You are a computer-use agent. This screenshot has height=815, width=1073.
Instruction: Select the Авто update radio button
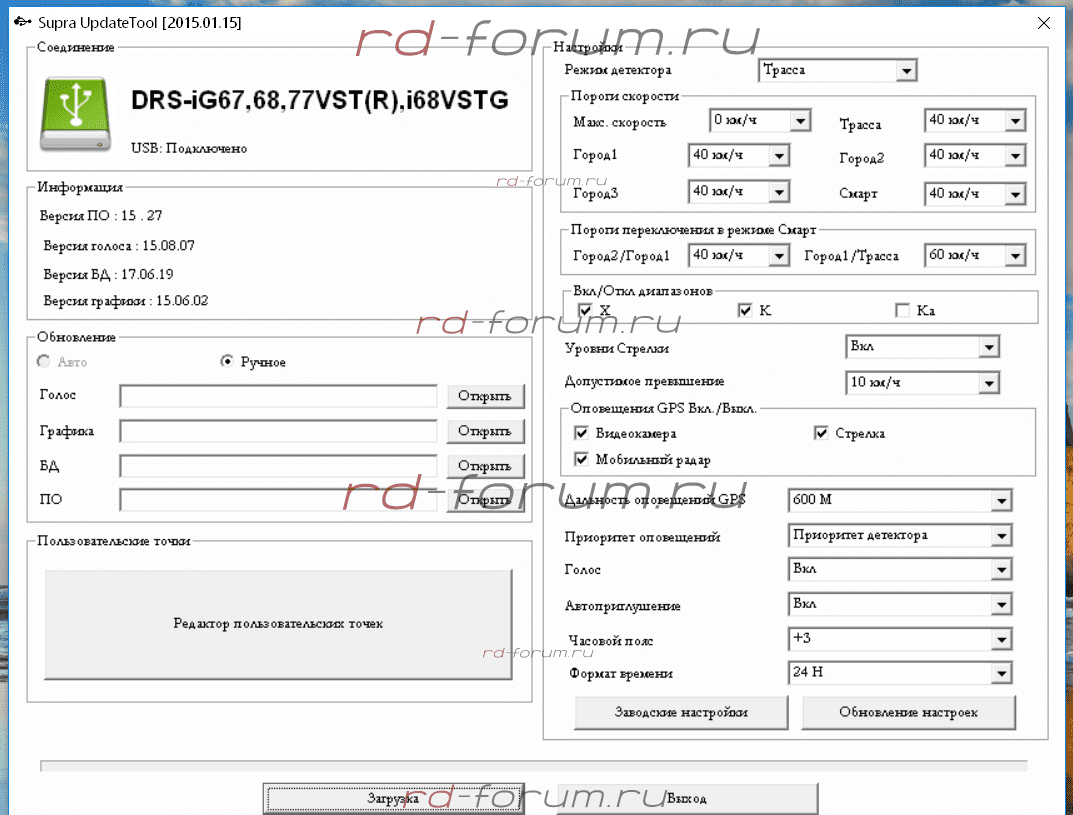(x=44, y=361)
